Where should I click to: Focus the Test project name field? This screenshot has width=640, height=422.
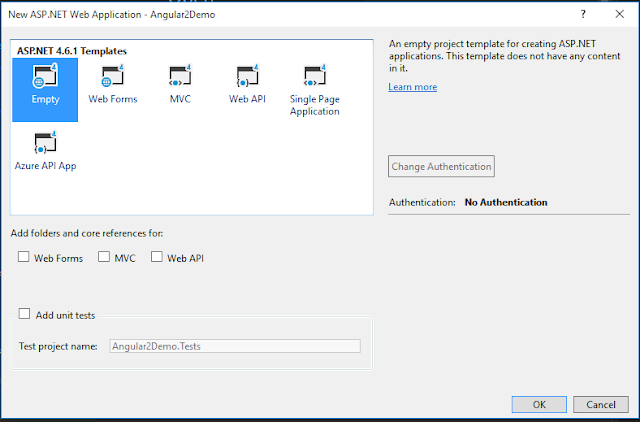[x=235, y=346]
